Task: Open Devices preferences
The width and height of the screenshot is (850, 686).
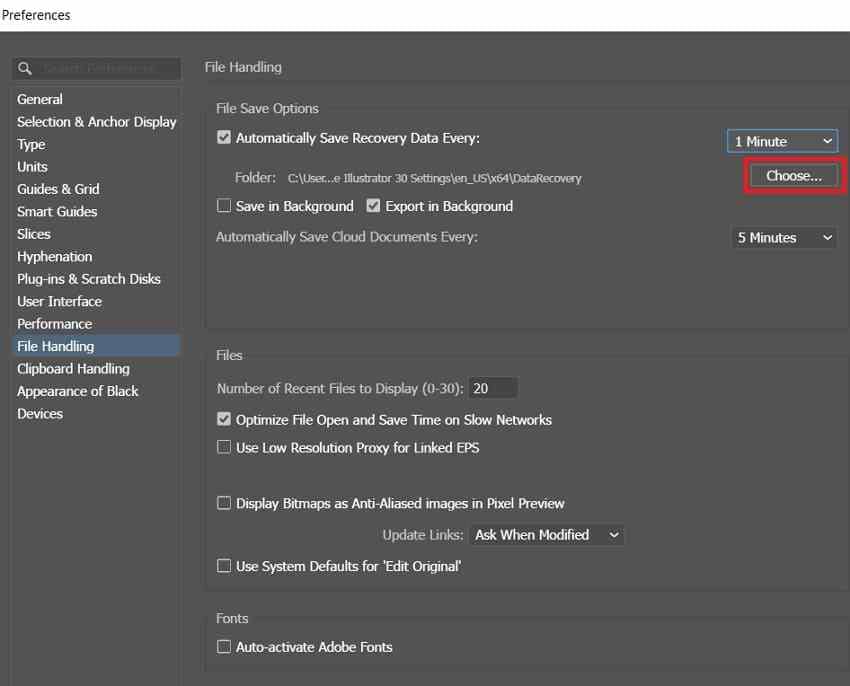Action: point(40,414)
